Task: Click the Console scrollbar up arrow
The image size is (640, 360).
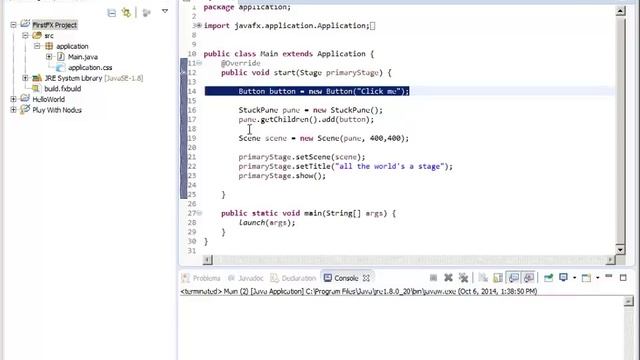Action: [x=629, y=302]
